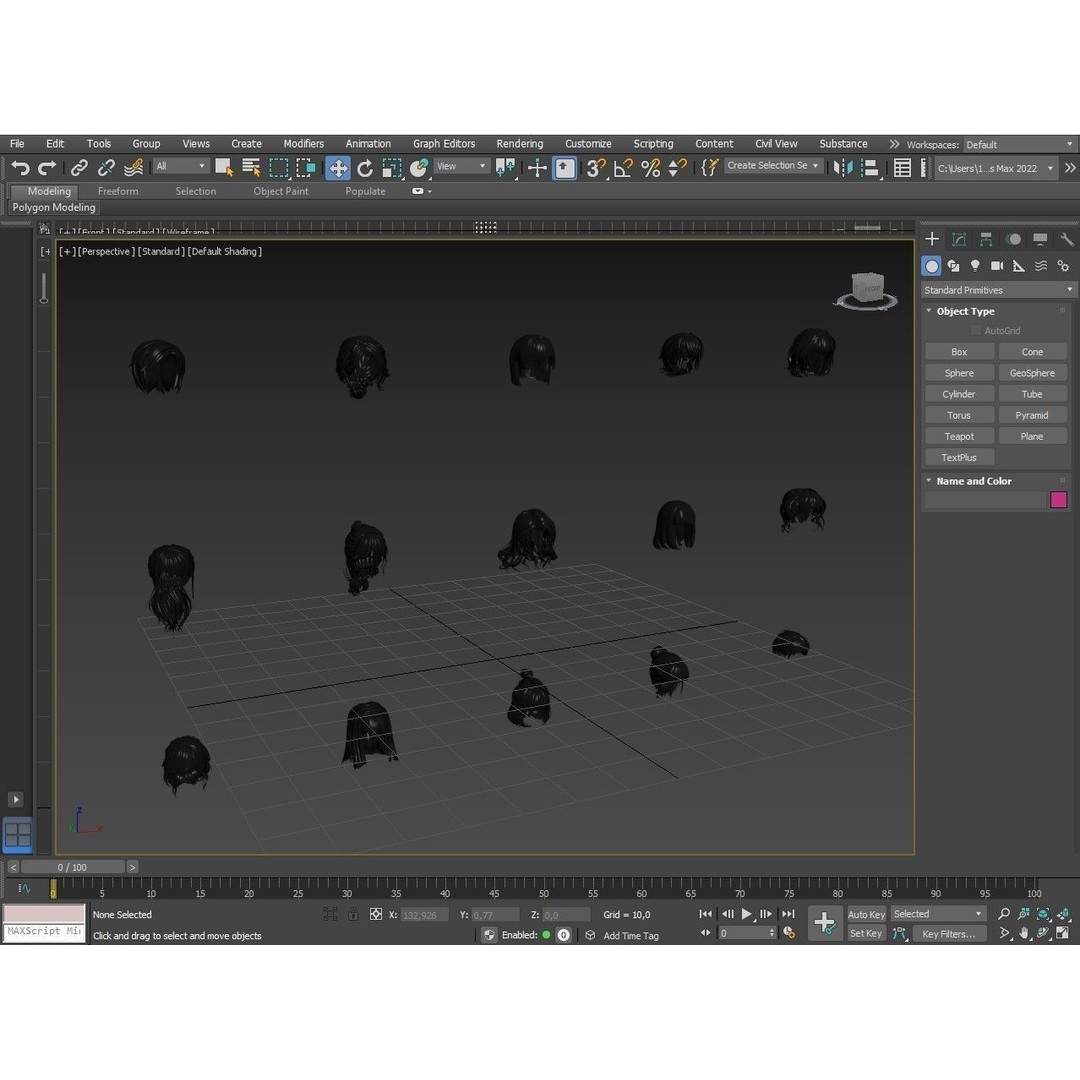Open the Modifiers menu

[303, 144]
